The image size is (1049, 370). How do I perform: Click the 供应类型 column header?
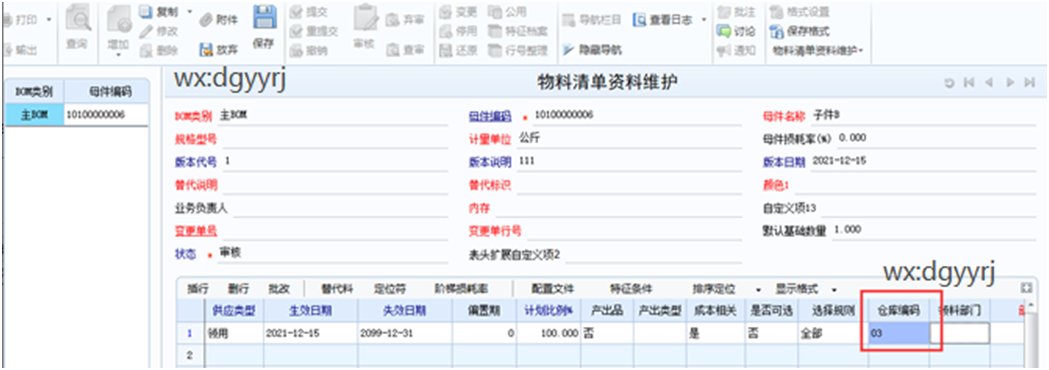point(234,310)
